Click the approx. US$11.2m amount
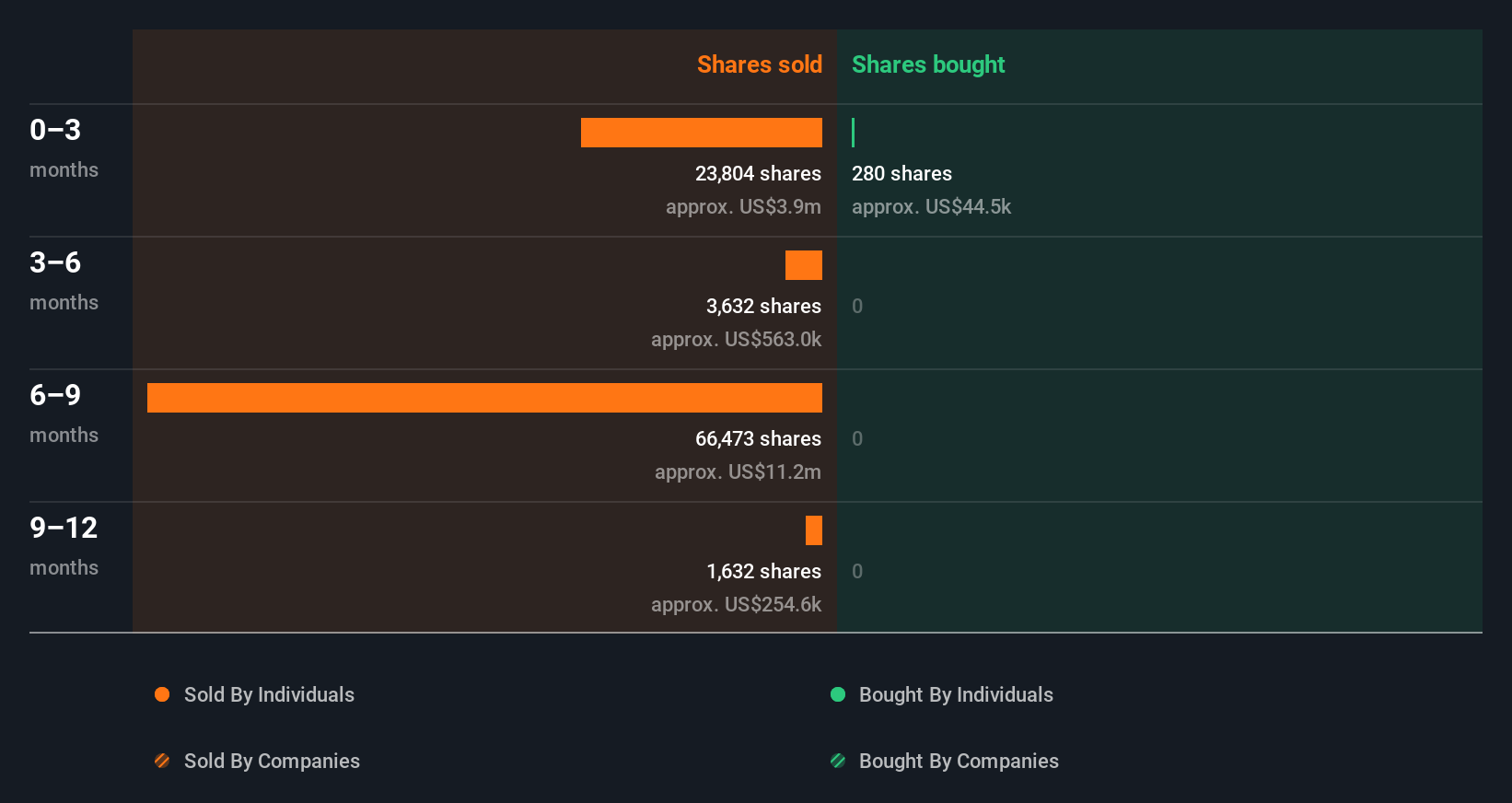This screenshot has width=1512, height=803. 738,472
